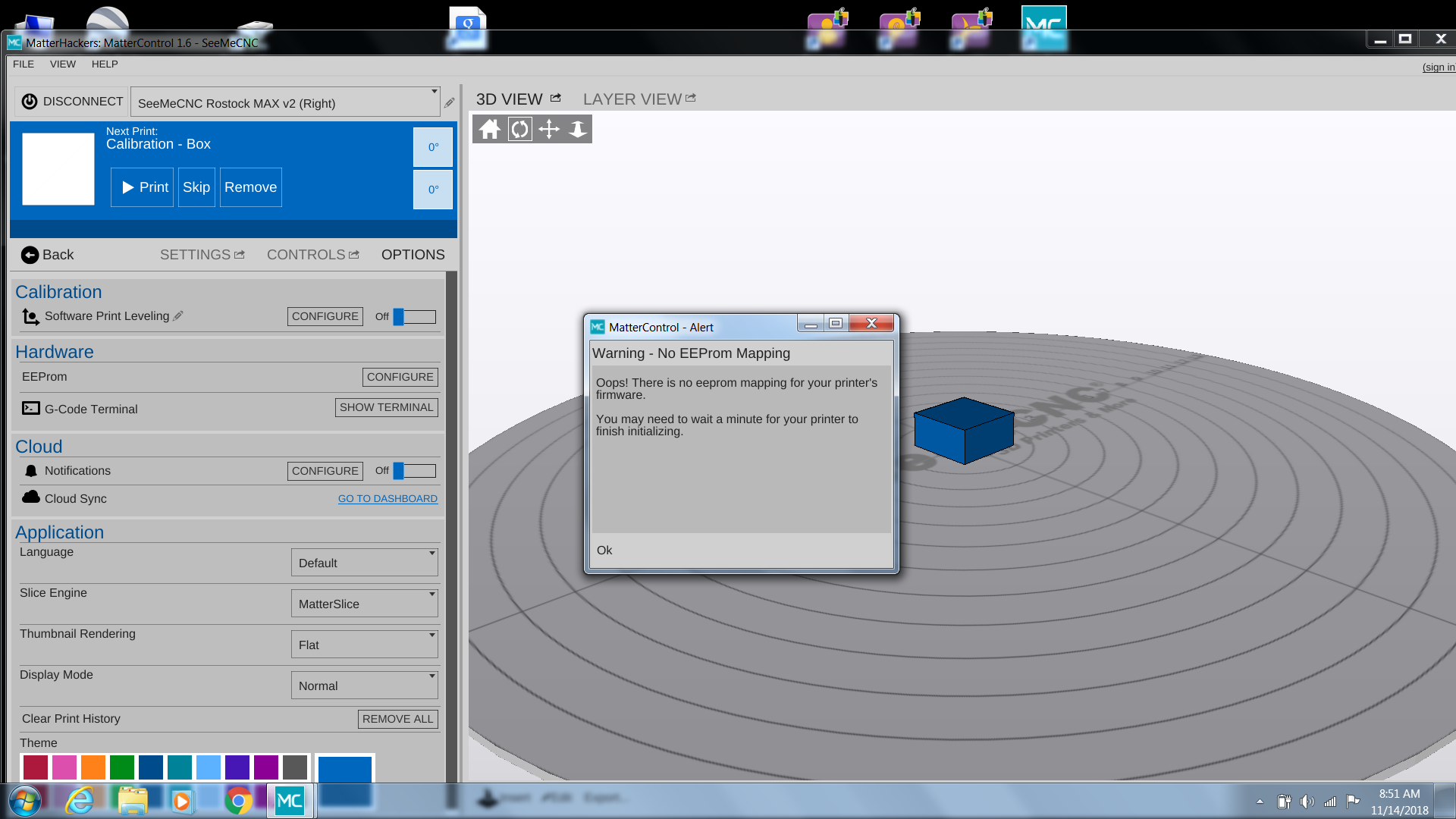The height and width of the screenshot is (819, 1456).
Task: Expand the Slice Engine MatterSlice dropdown
Action: [x=364, y=604]
